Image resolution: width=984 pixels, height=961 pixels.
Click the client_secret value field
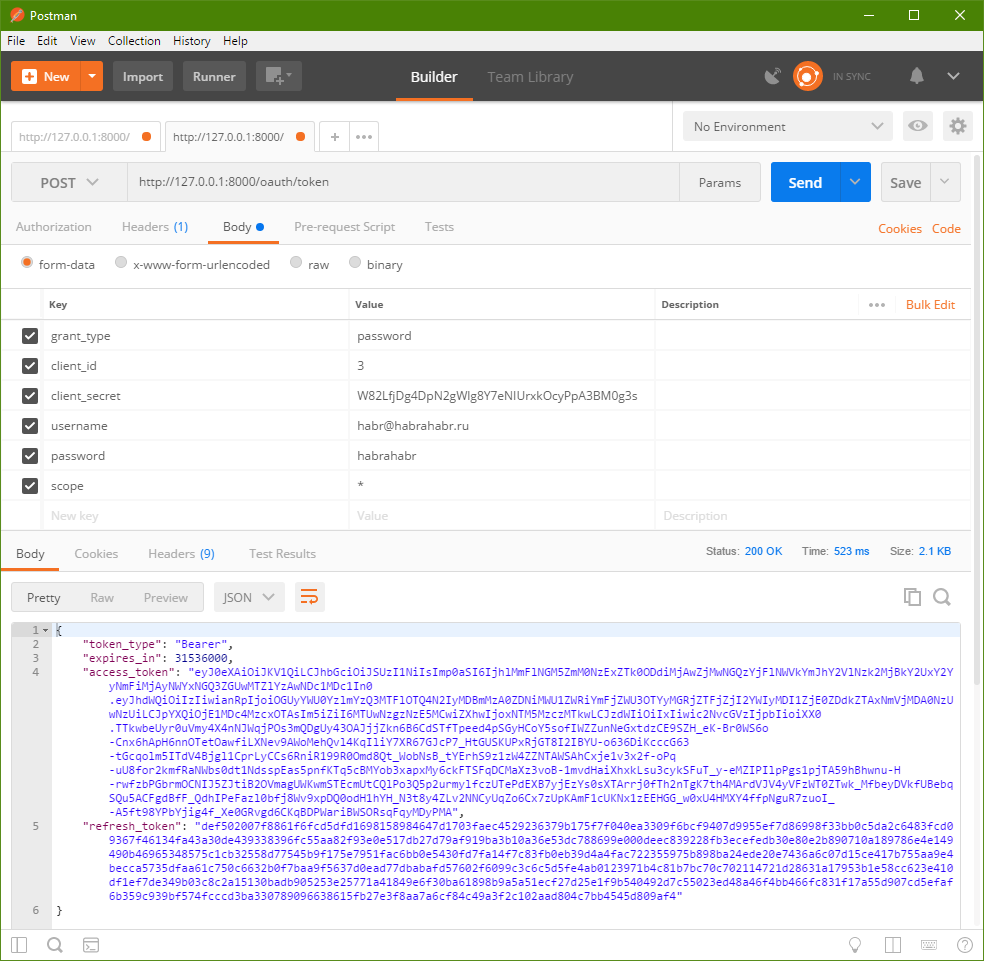click(501, 395)
